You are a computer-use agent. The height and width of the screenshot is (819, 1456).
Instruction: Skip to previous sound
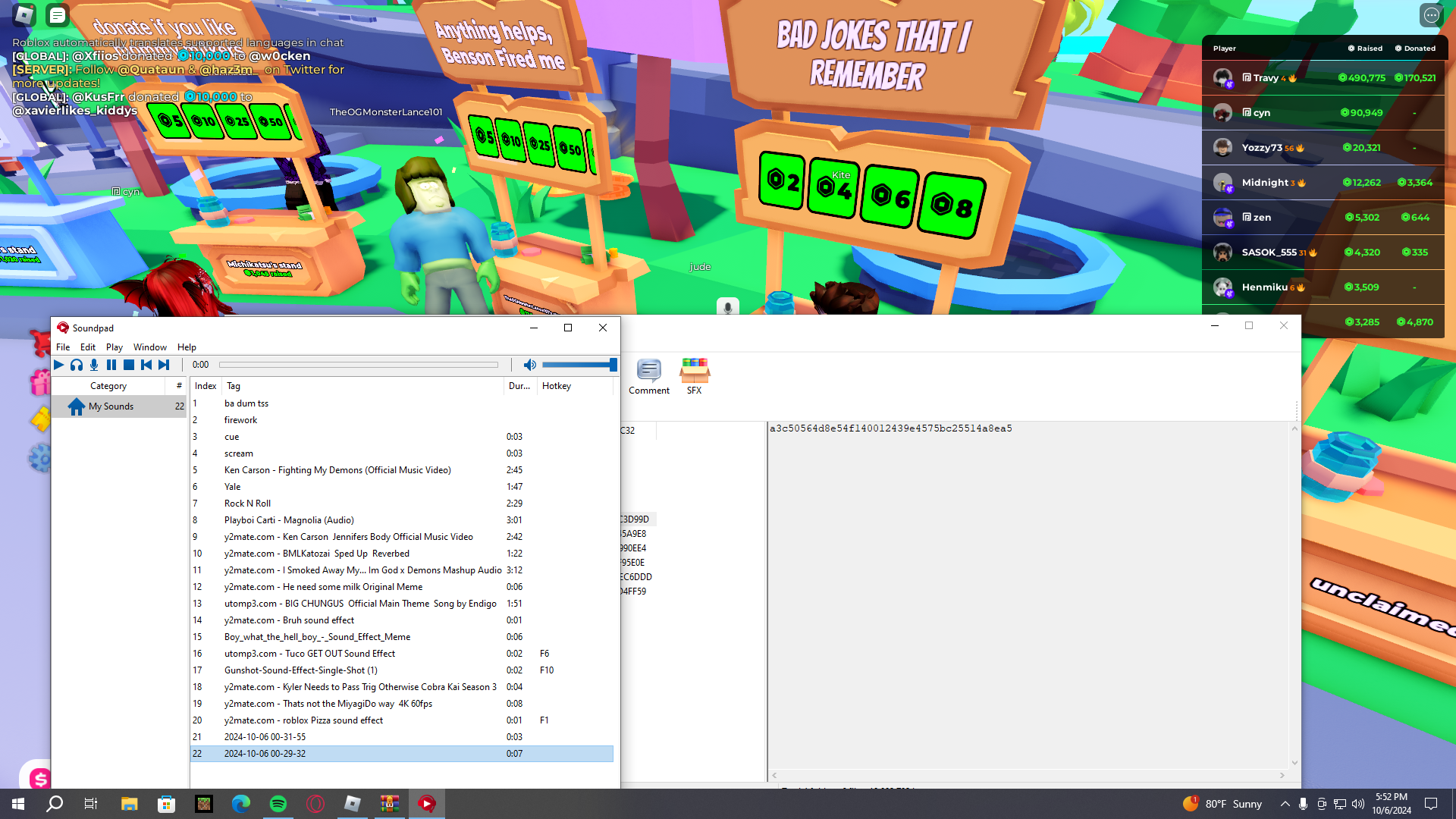pos(146,365)
